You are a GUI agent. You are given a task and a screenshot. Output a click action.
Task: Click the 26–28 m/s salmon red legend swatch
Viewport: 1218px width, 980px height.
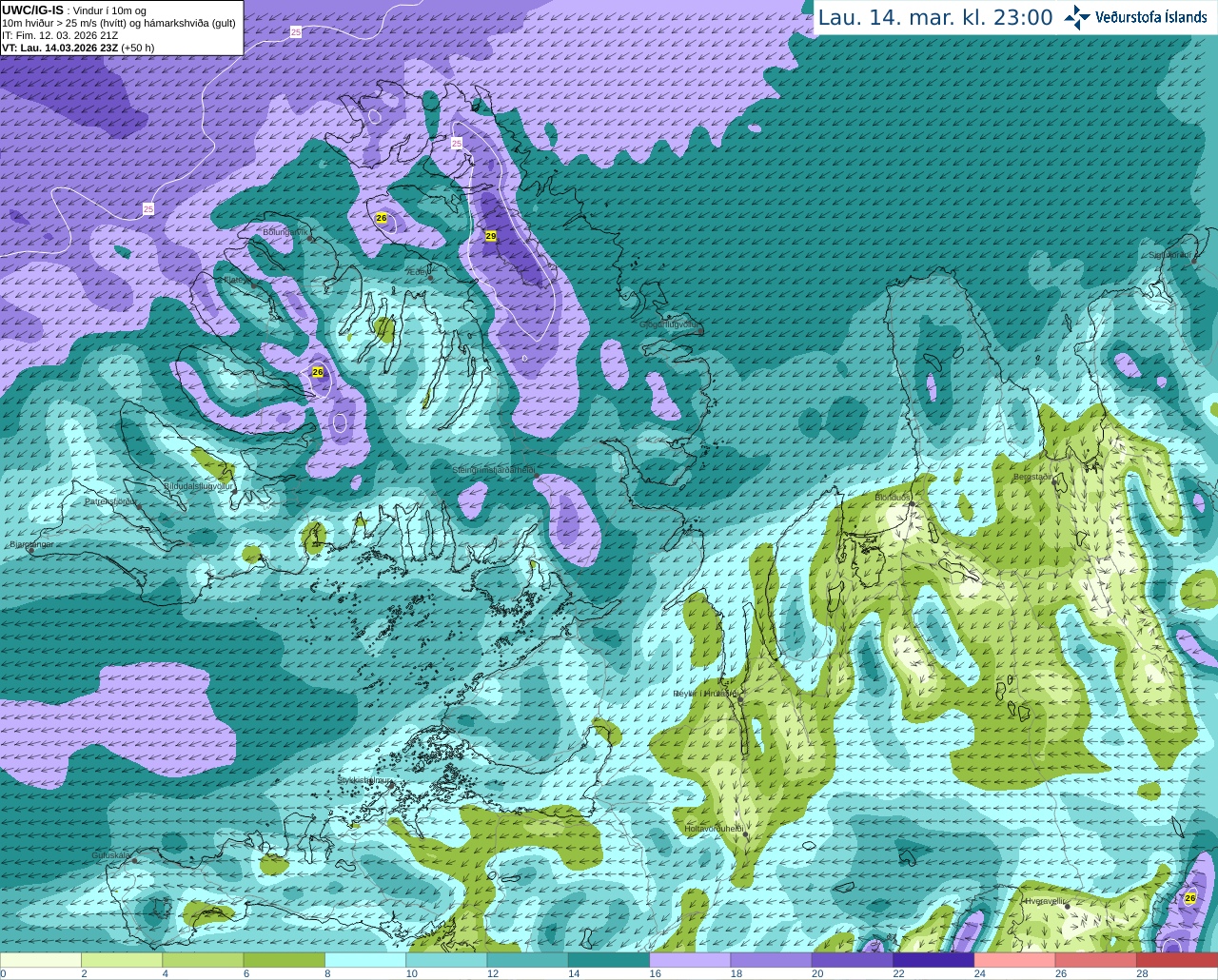1096,960
